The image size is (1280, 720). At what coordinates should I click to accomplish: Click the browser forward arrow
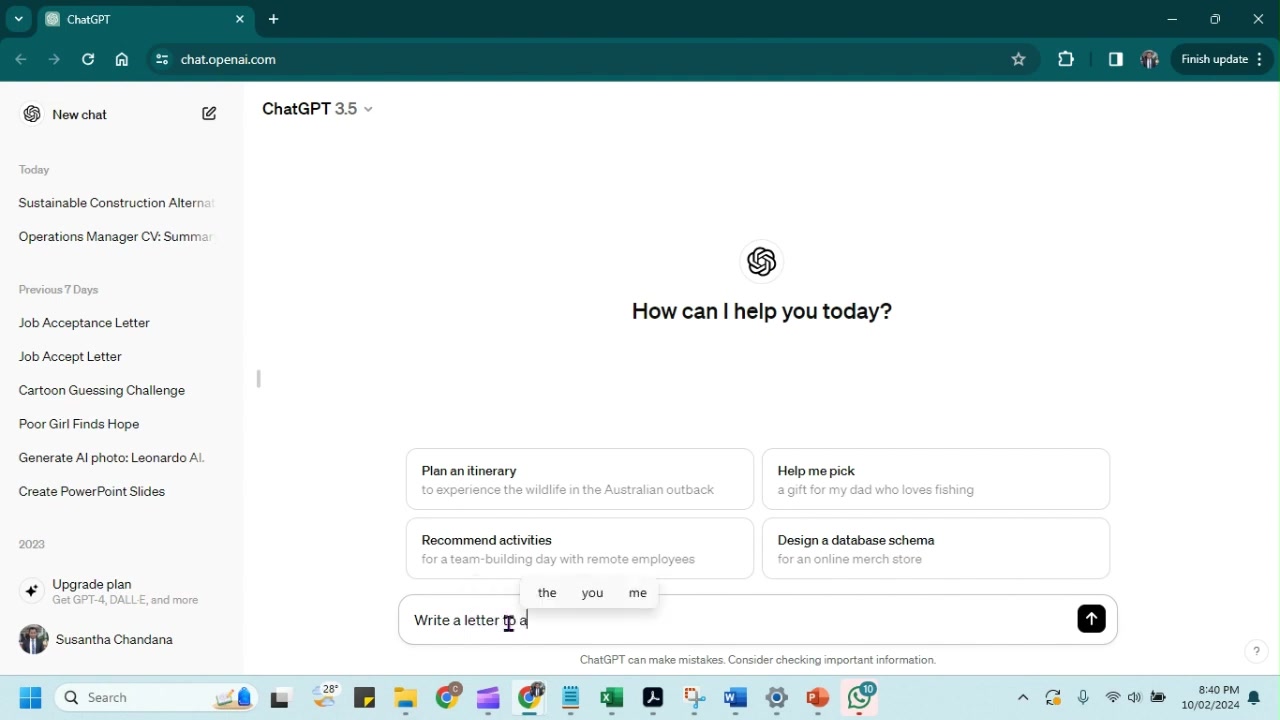tap(55, 59)
